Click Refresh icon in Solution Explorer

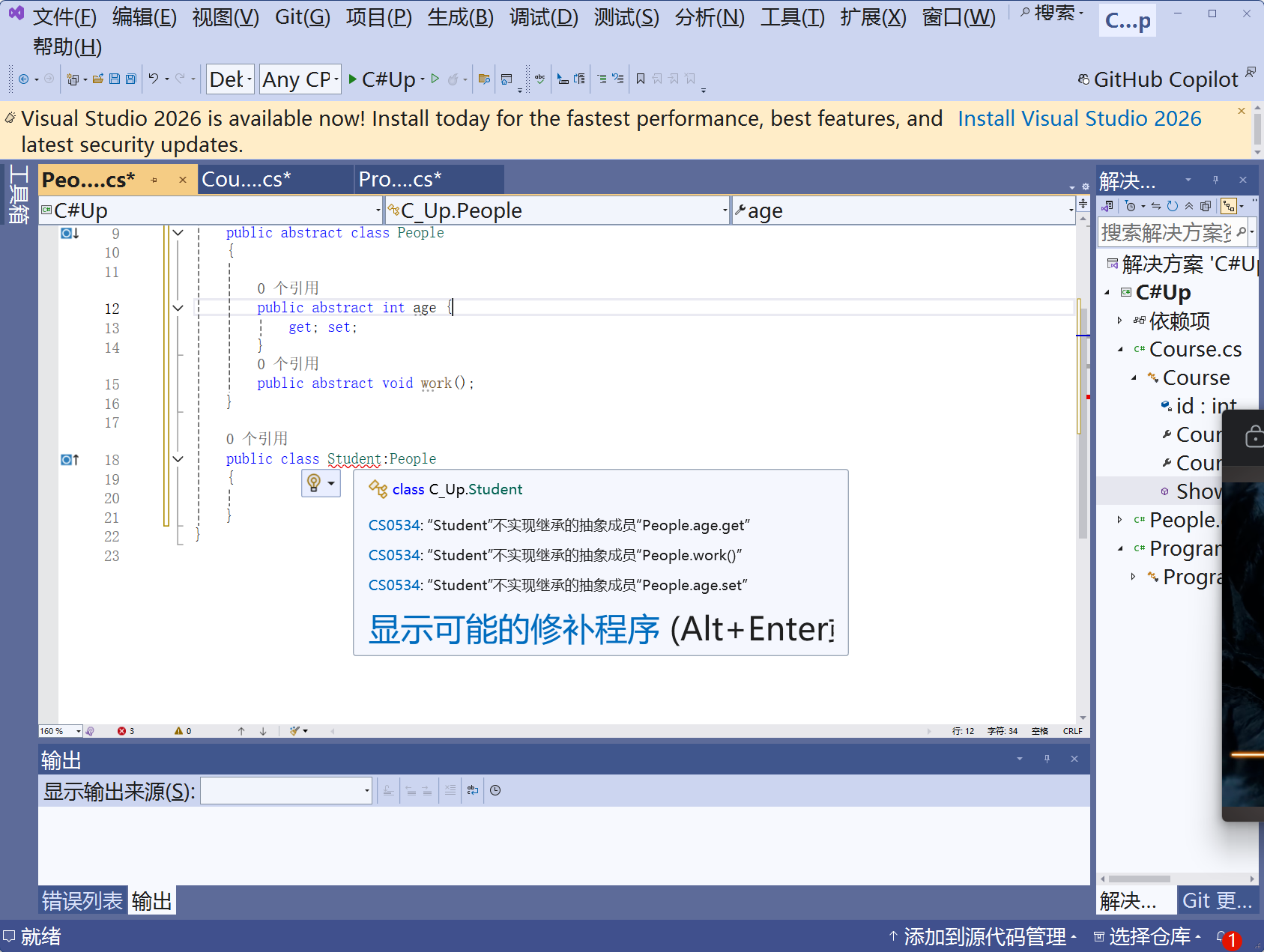point(1173,206)
